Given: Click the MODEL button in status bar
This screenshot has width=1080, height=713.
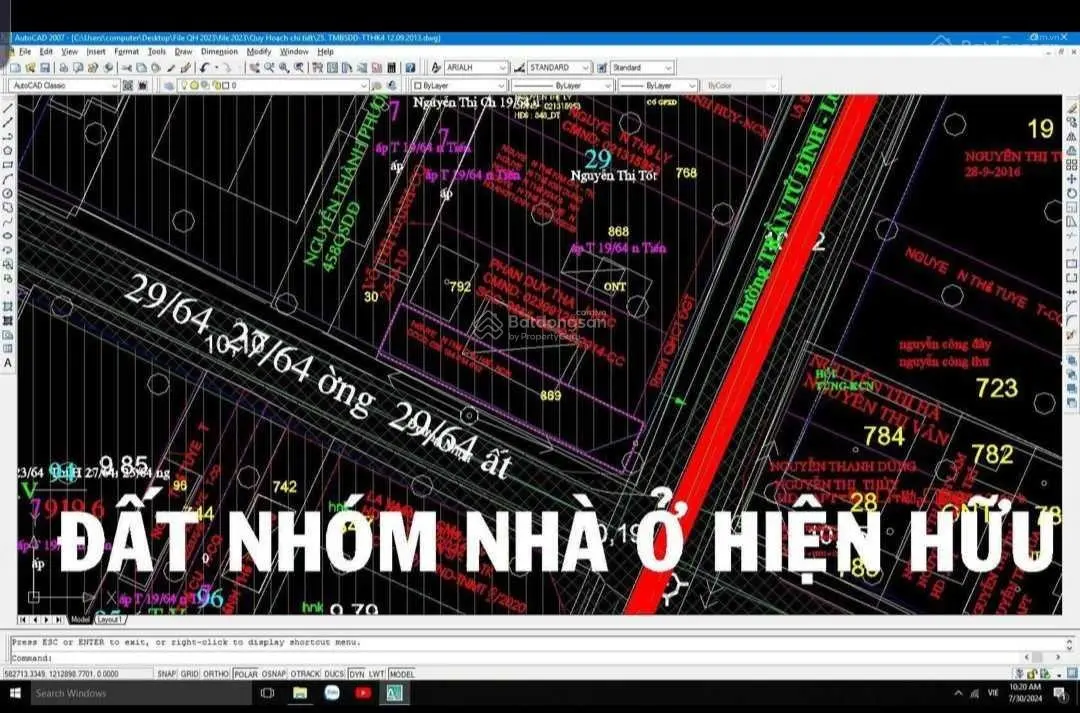Looking at the screenshot, I should pyautogui.click(x=402, y=674).
